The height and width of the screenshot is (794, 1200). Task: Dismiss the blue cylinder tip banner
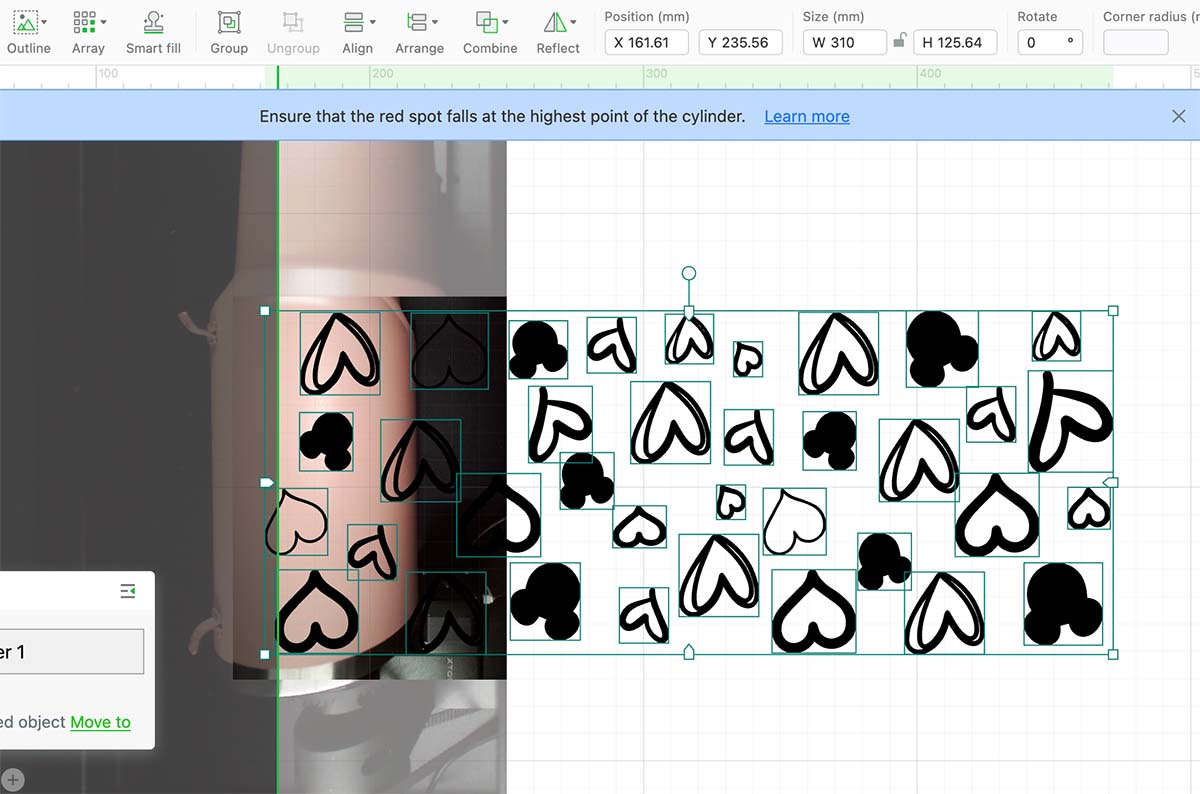[x=1179, y=116]
